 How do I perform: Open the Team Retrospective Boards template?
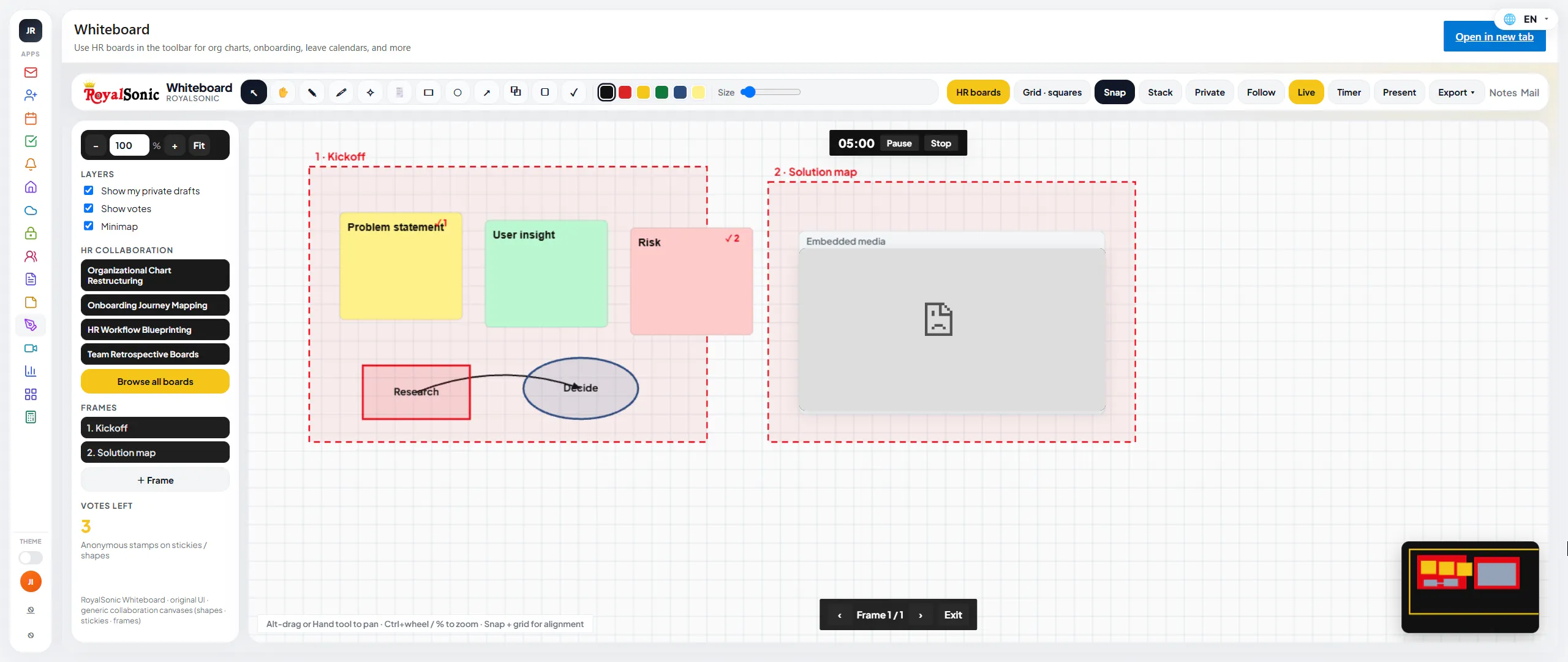(x=155, y=354)
